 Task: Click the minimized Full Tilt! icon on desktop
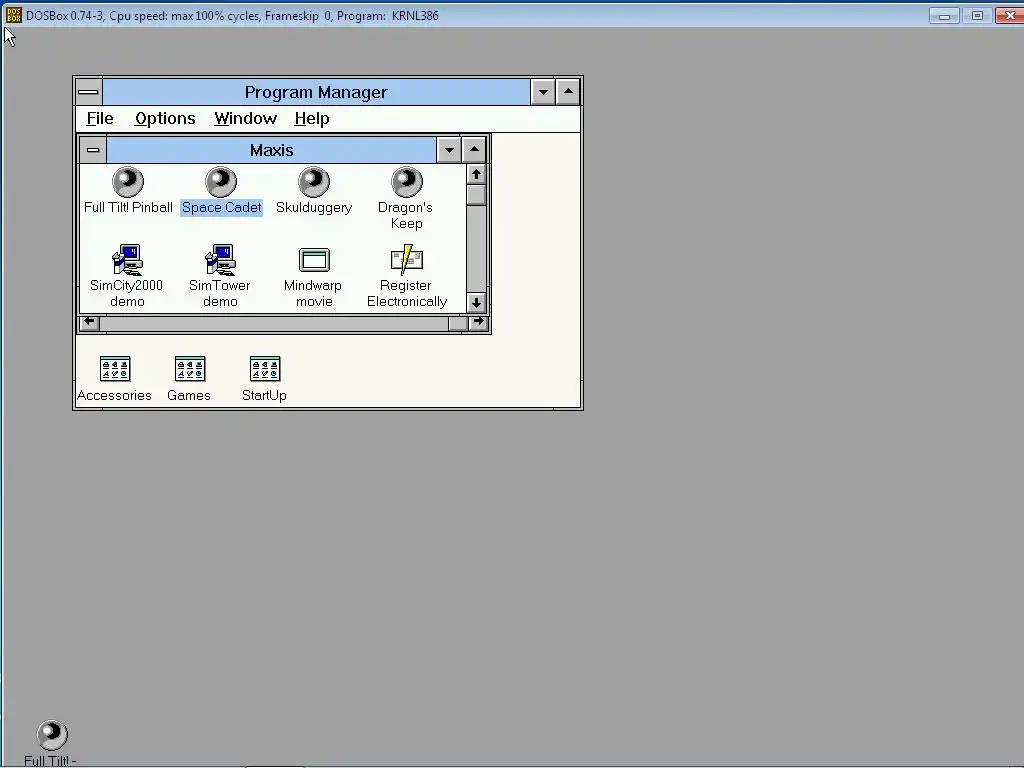52,735
